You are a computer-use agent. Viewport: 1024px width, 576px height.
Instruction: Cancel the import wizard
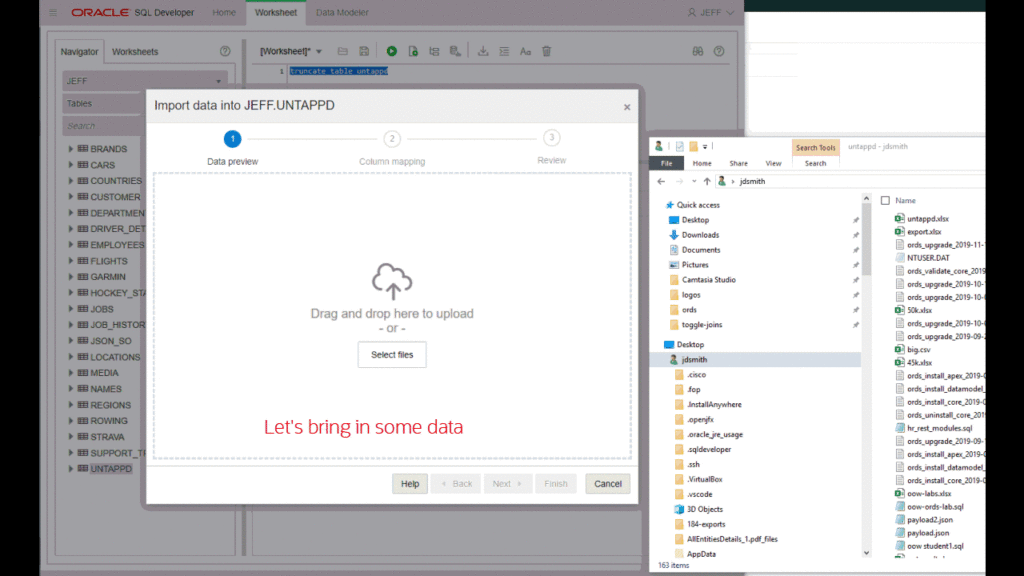tap(607, 483)
